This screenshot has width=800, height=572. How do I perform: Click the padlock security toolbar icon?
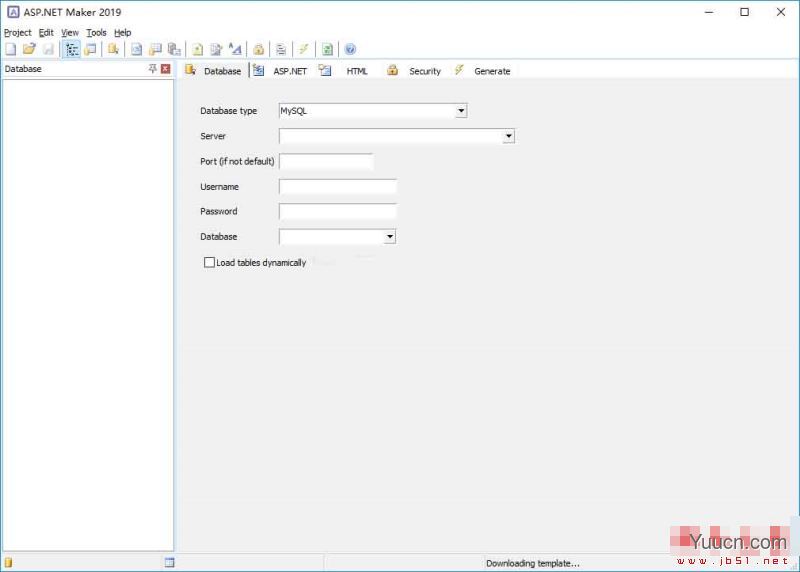(259, 49)
